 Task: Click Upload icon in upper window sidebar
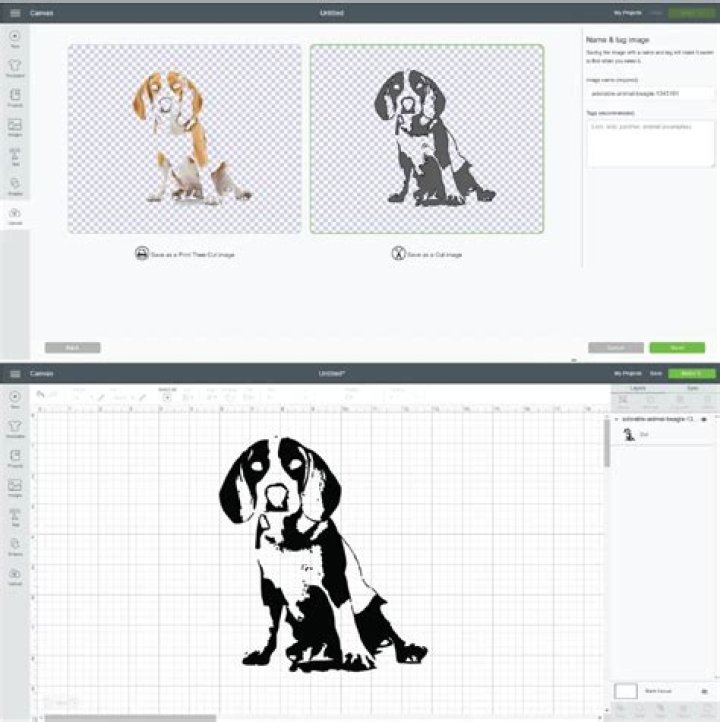pos(15,216)
